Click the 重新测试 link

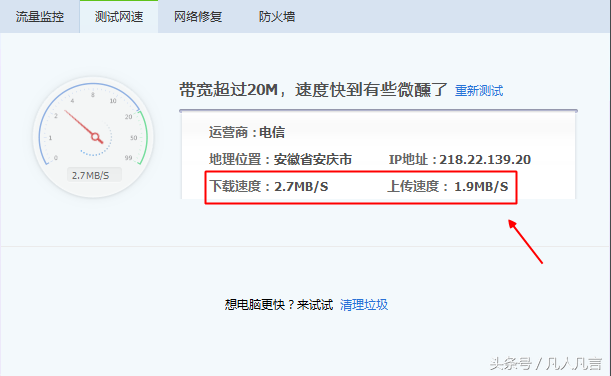pyautogui.click(x=479, y=91)
